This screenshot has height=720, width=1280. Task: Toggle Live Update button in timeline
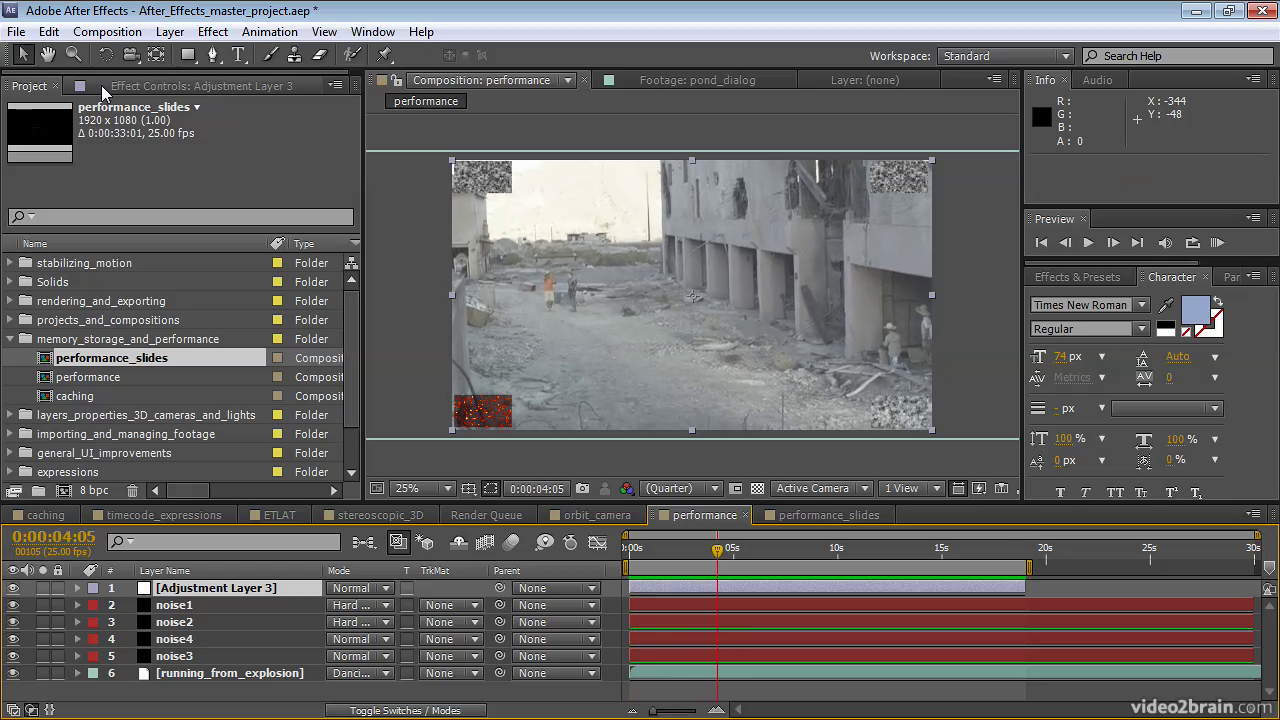398,543
